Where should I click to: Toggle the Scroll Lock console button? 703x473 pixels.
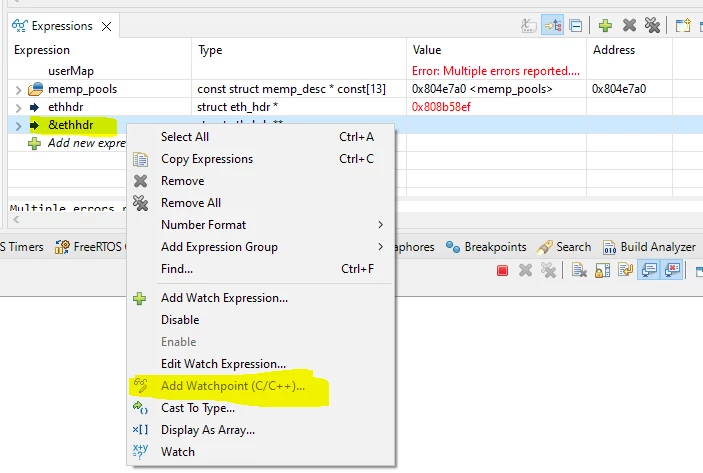click(603, 270)
